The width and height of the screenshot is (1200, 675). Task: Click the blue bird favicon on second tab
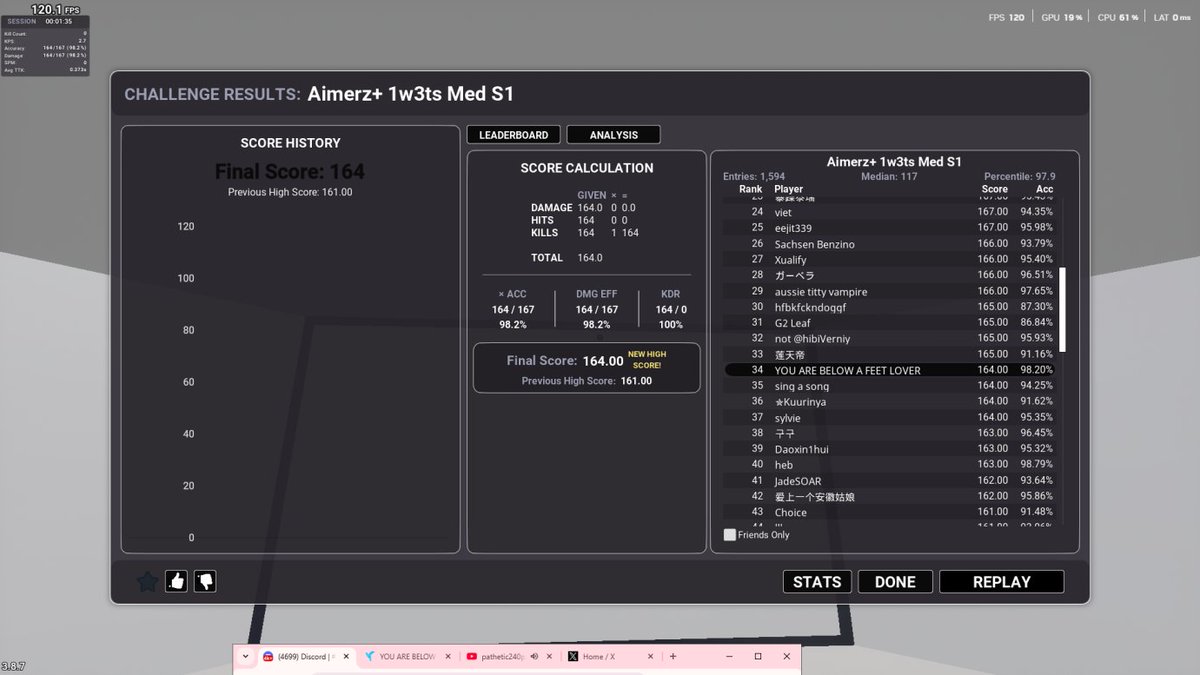[x=370, y=656]
